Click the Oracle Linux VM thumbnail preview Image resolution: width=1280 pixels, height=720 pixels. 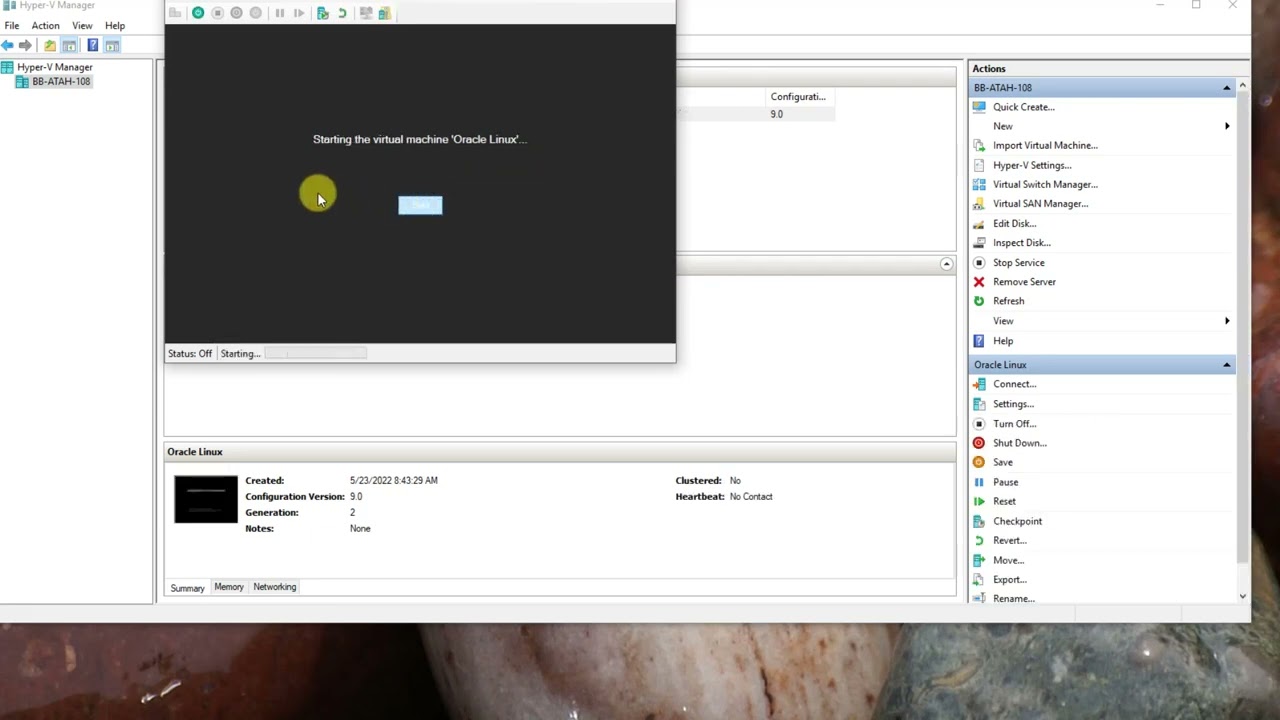coord(206,499)
